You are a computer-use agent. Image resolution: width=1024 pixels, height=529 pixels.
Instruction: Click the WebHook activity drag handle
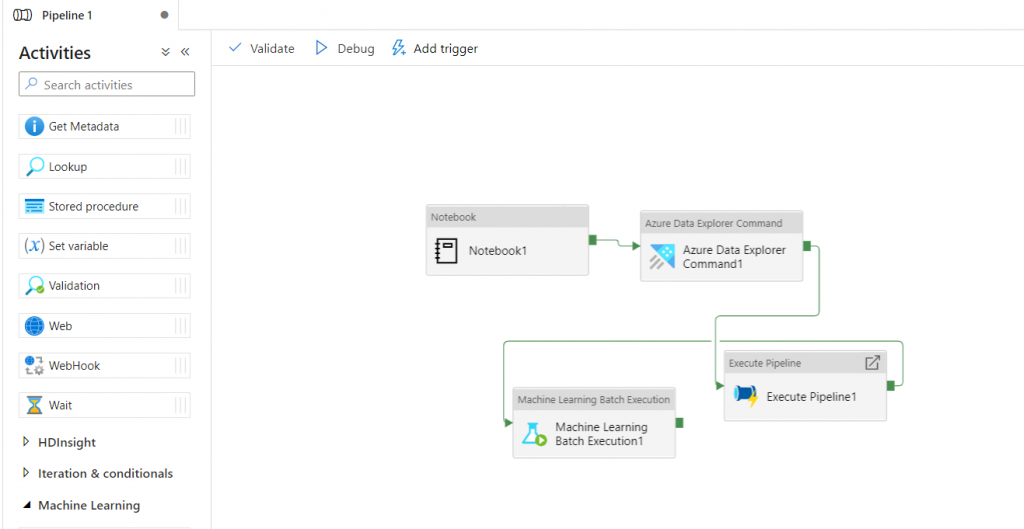(x=181, y=365)
